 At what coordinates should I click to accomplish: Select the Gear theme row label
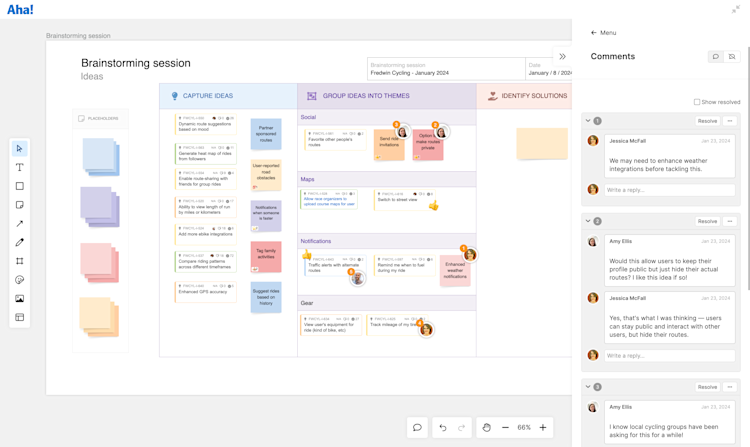point(307,303)
